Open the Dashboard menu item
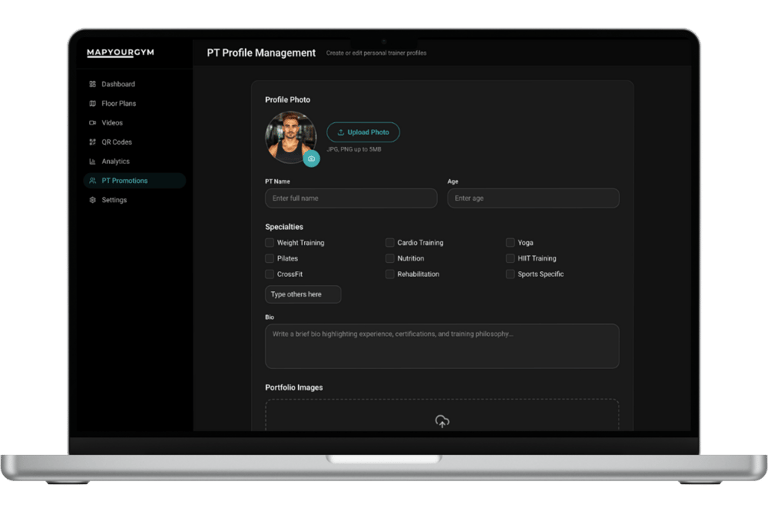Viewport: 768px width, 512px height. [134, 84]
